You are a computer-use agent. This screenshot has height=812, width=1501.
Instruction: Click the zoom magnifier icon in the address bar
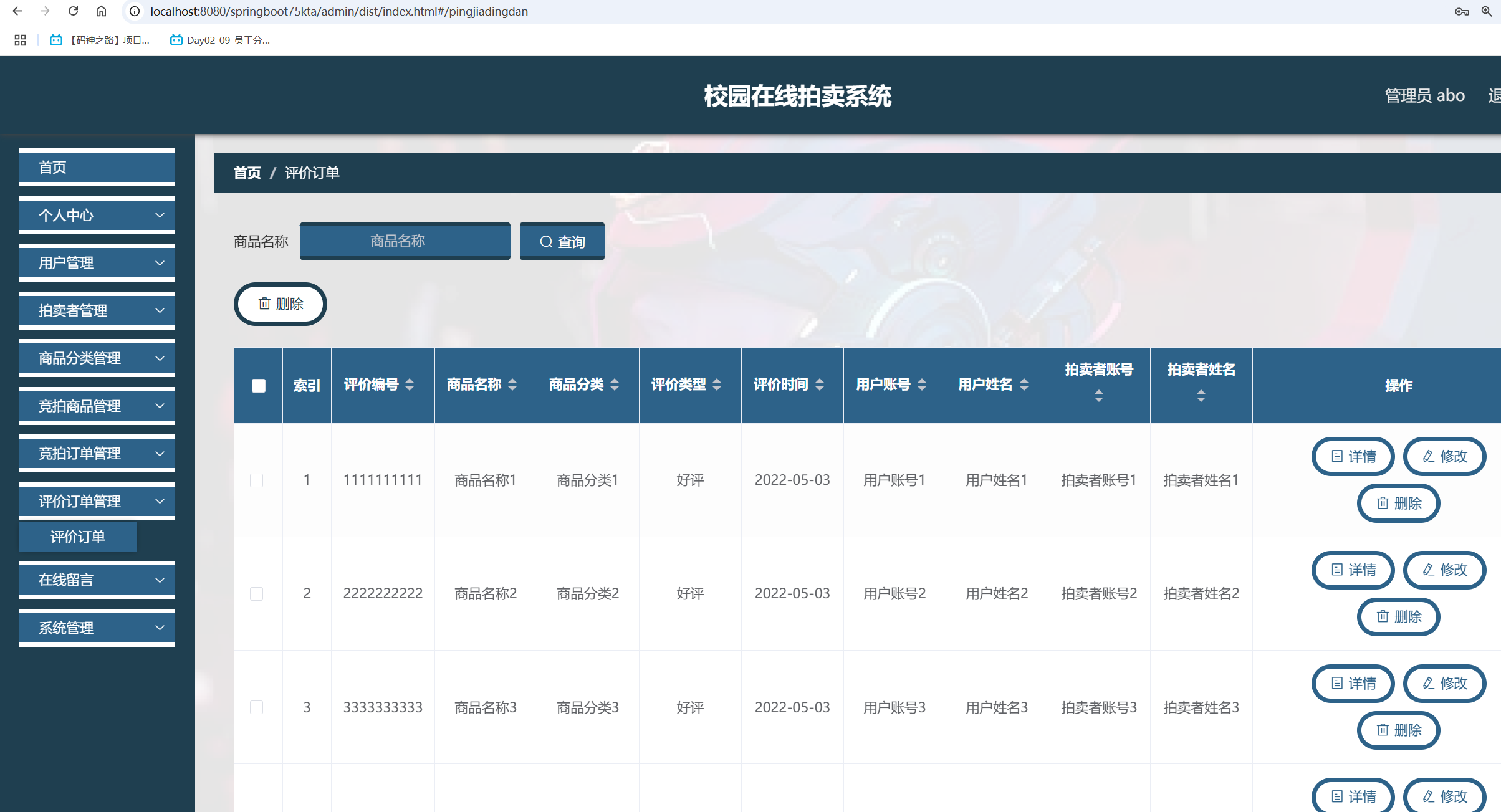[x=1487, y=11]
